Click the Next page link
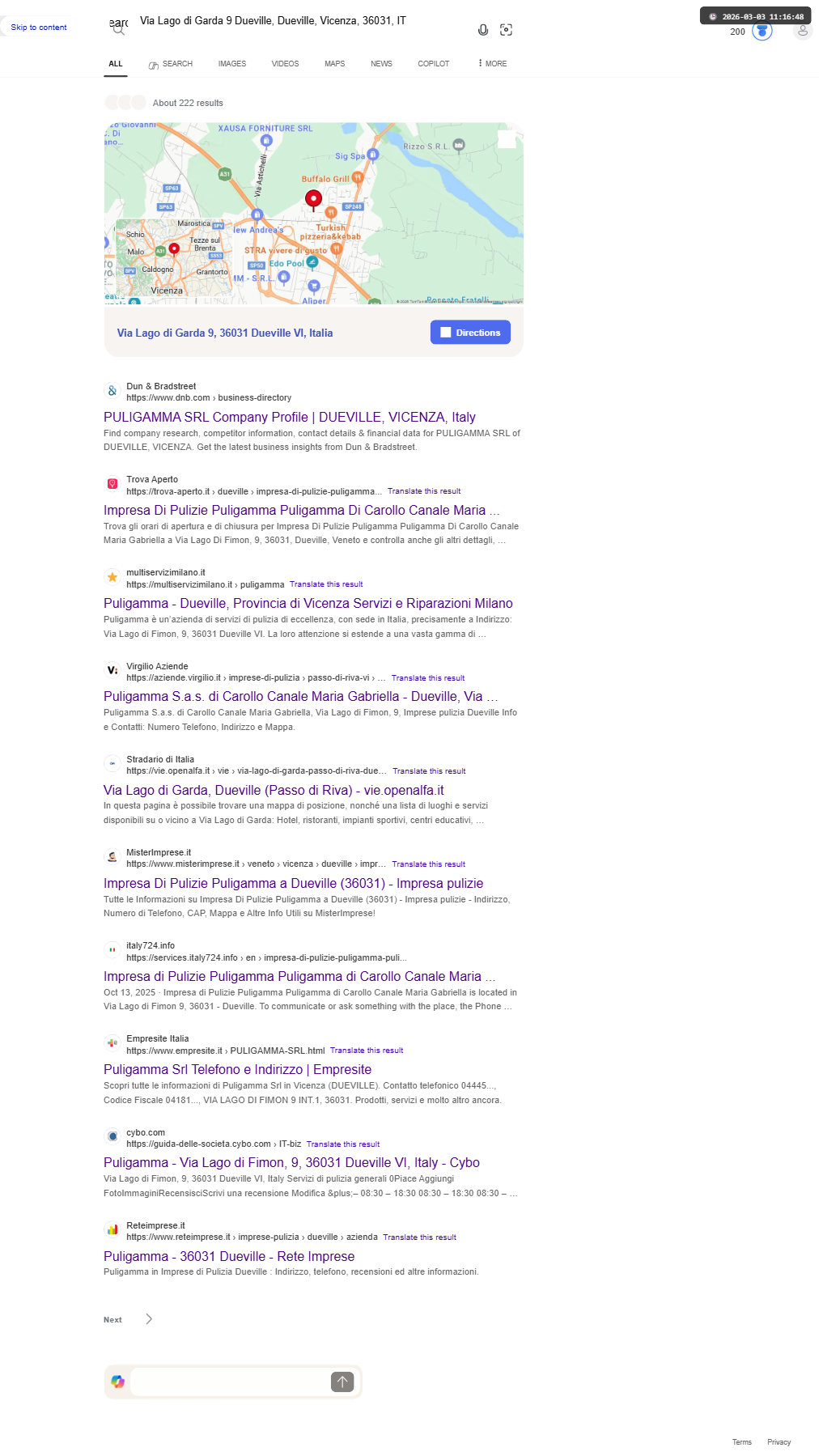Image resolution: width=819 pixels, height=1456 pixels. pyautogui.click(x=112, y=1320)
